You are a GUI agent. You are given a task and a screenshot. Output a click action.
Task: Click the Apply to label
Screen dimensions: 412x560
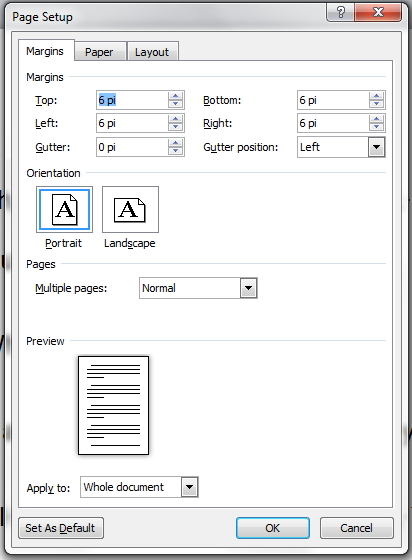(48, 488)
